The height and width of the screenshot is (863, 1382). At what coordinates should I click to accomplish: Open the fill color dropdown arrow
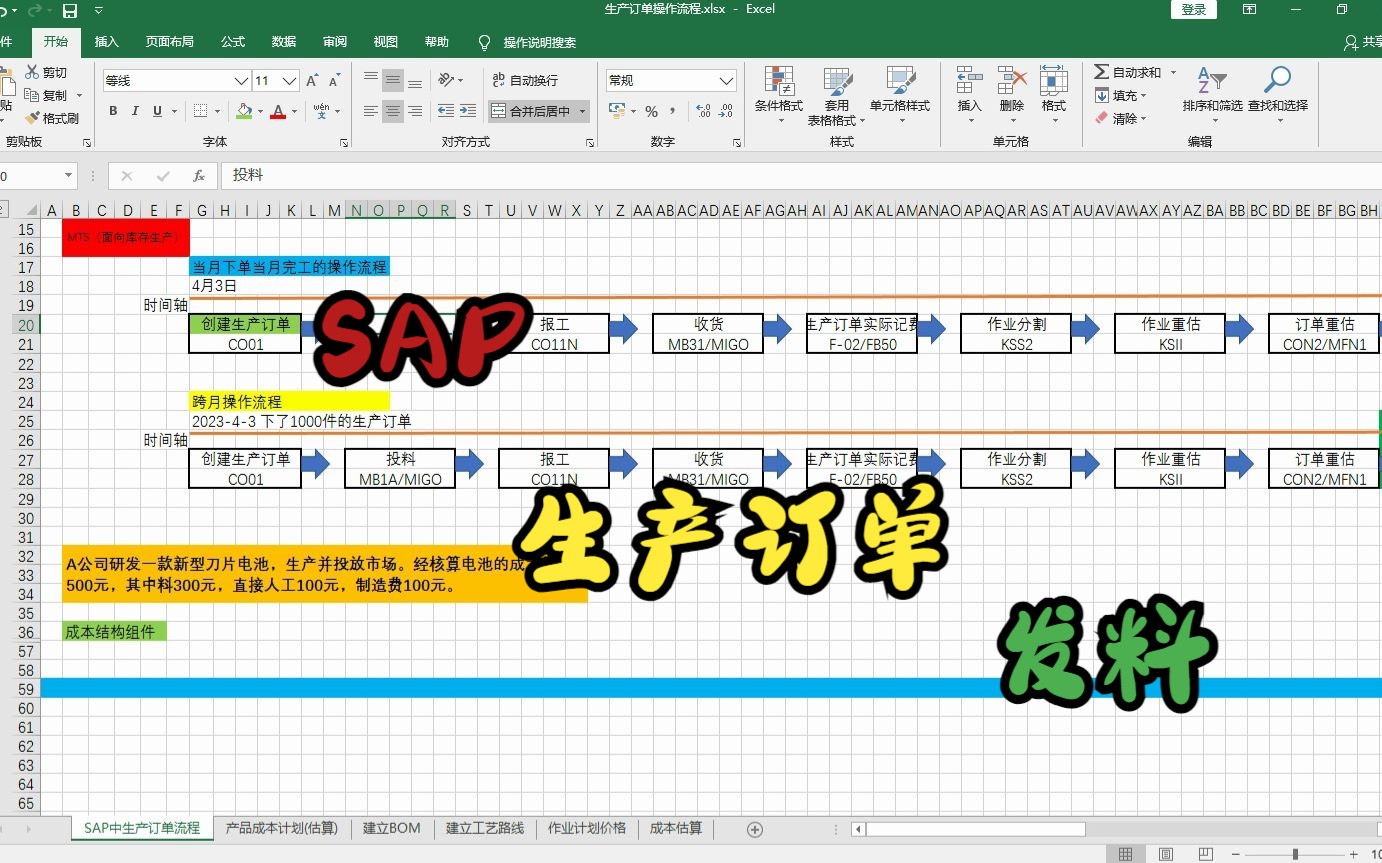(x=260, y=111)
